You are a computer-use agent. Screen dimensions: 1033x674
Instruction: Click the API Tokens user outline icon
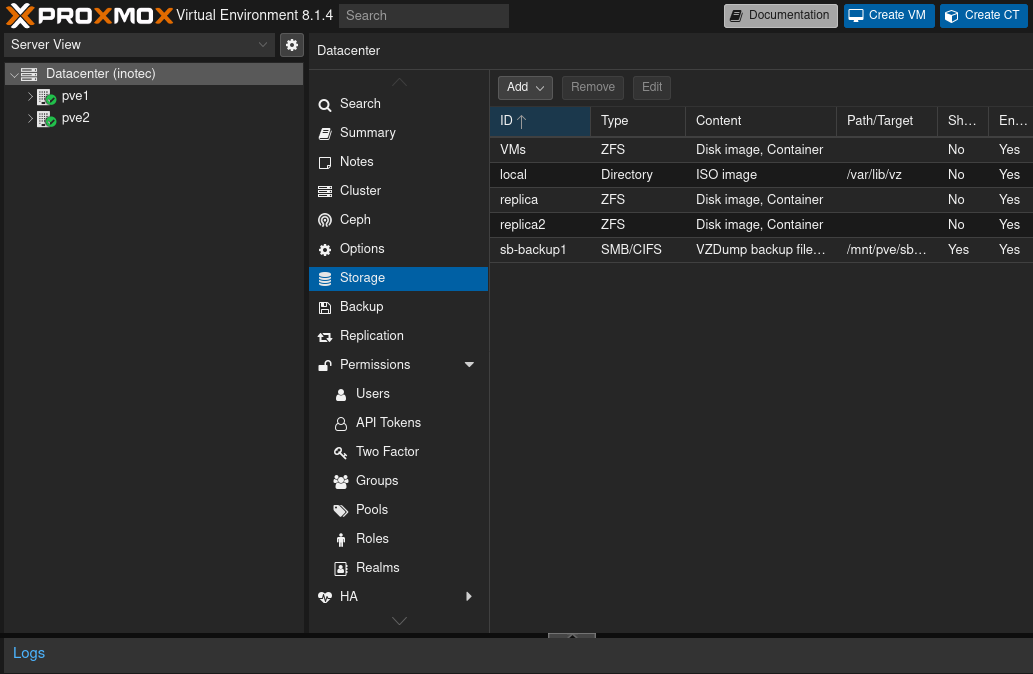coord(341,424)
